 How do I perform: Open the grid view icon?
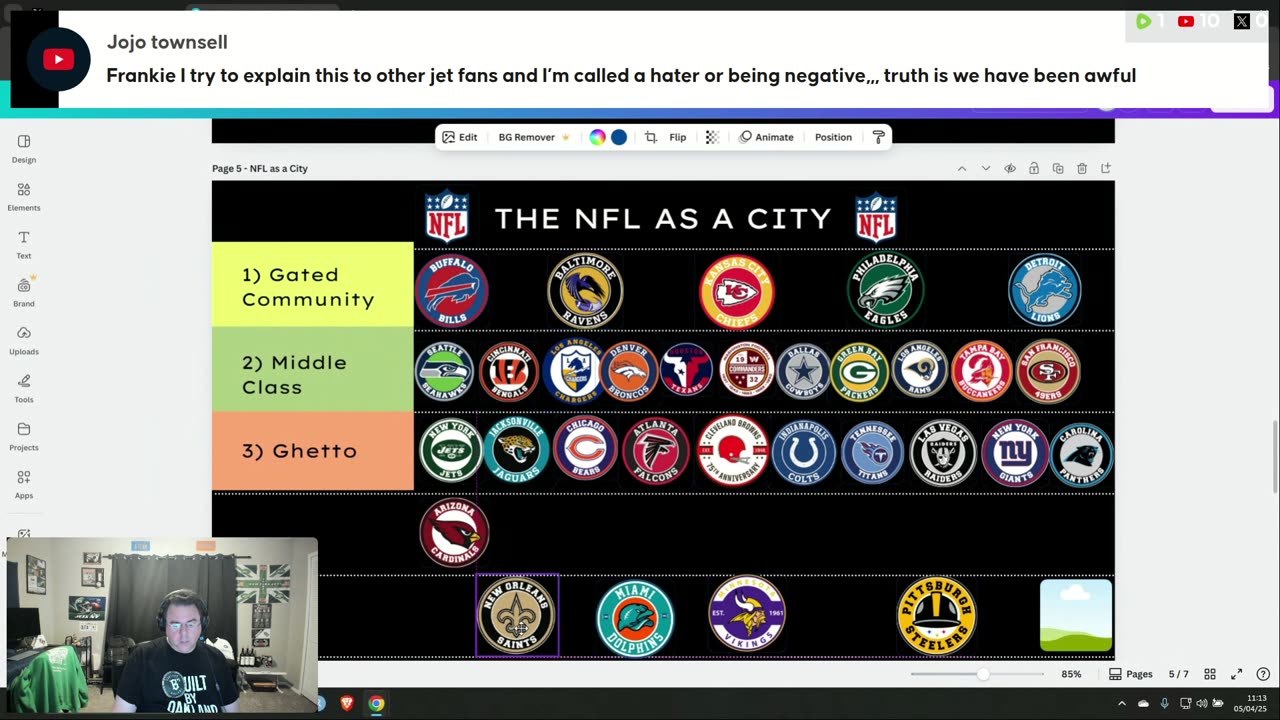pyautogui.click(x=1210, y=674)
